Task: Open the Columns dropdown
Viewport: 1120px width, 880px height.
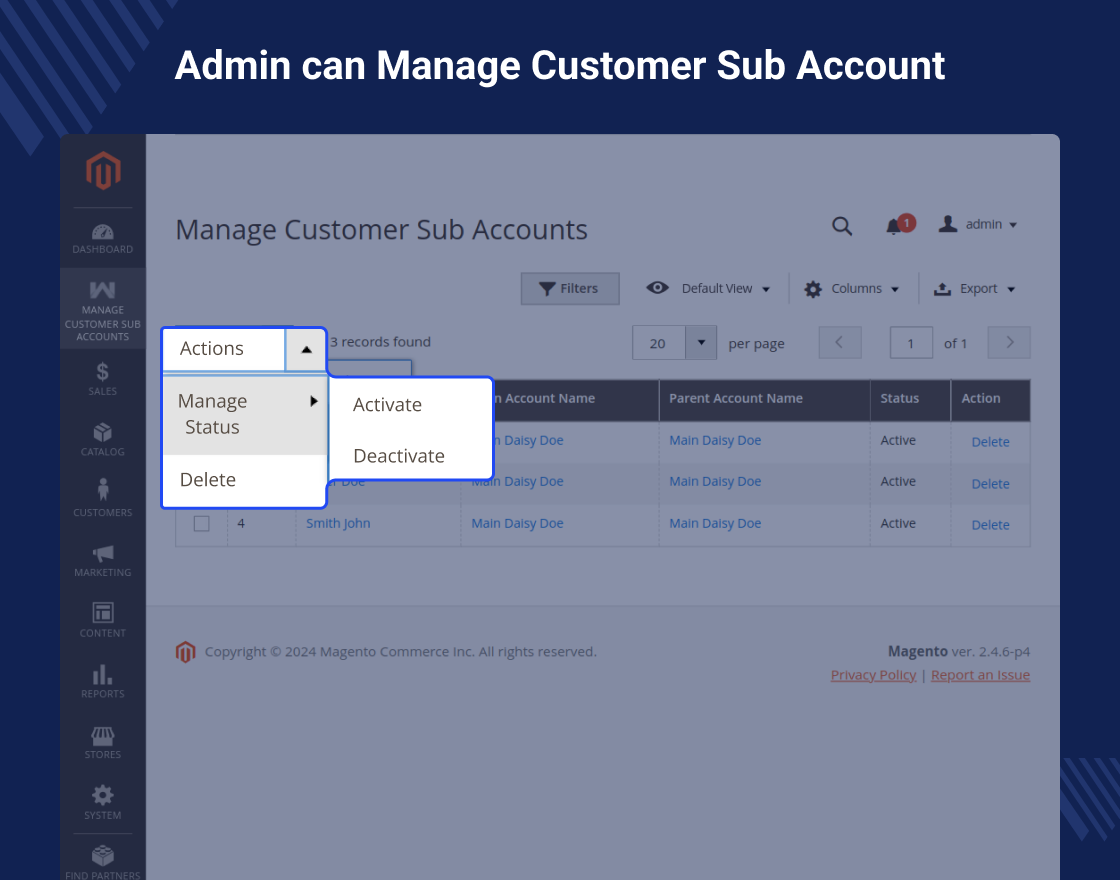Action: (x=851, y=289)
